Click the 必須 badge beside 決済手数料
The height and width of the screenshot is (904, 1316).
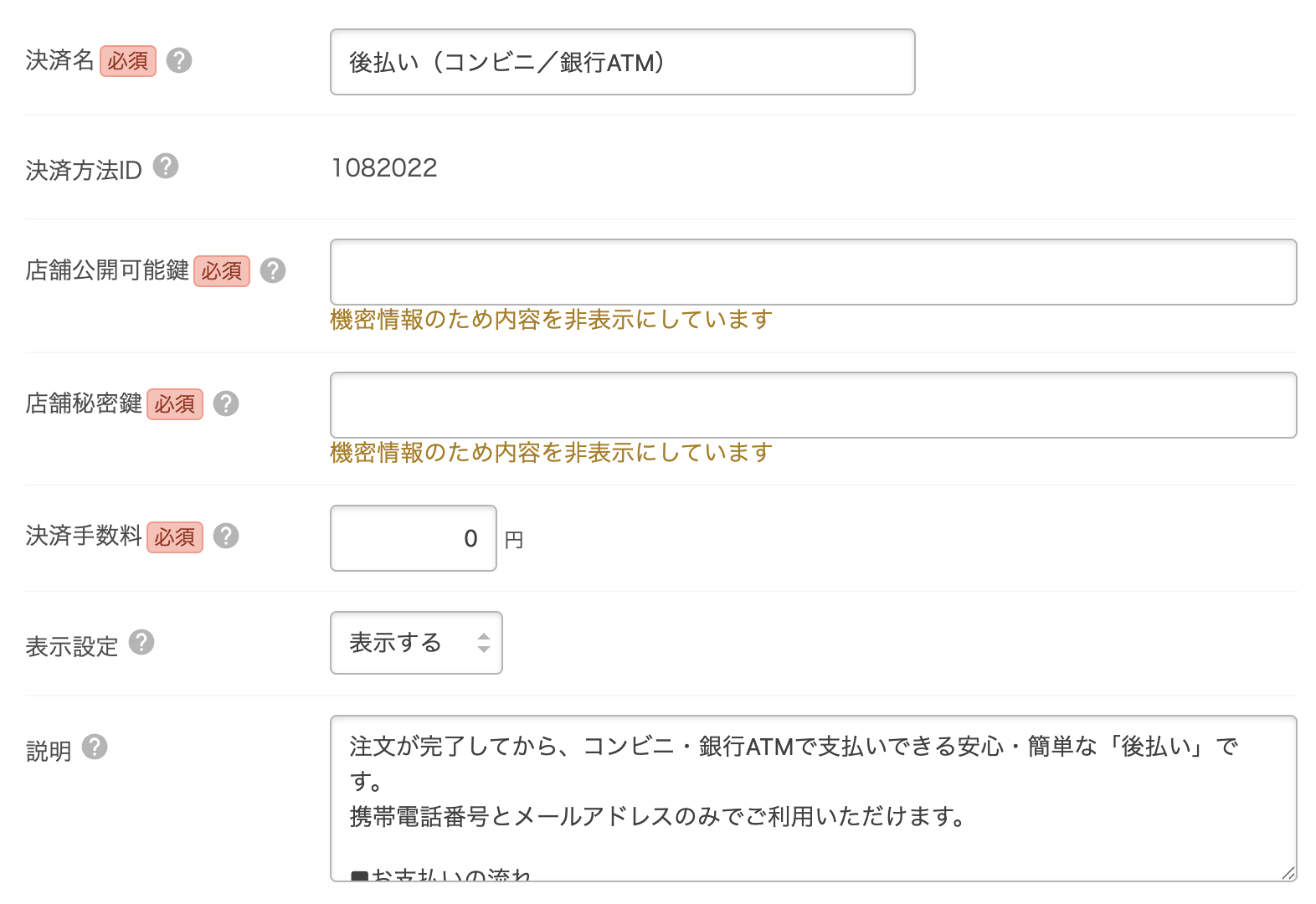coord(174,537)
